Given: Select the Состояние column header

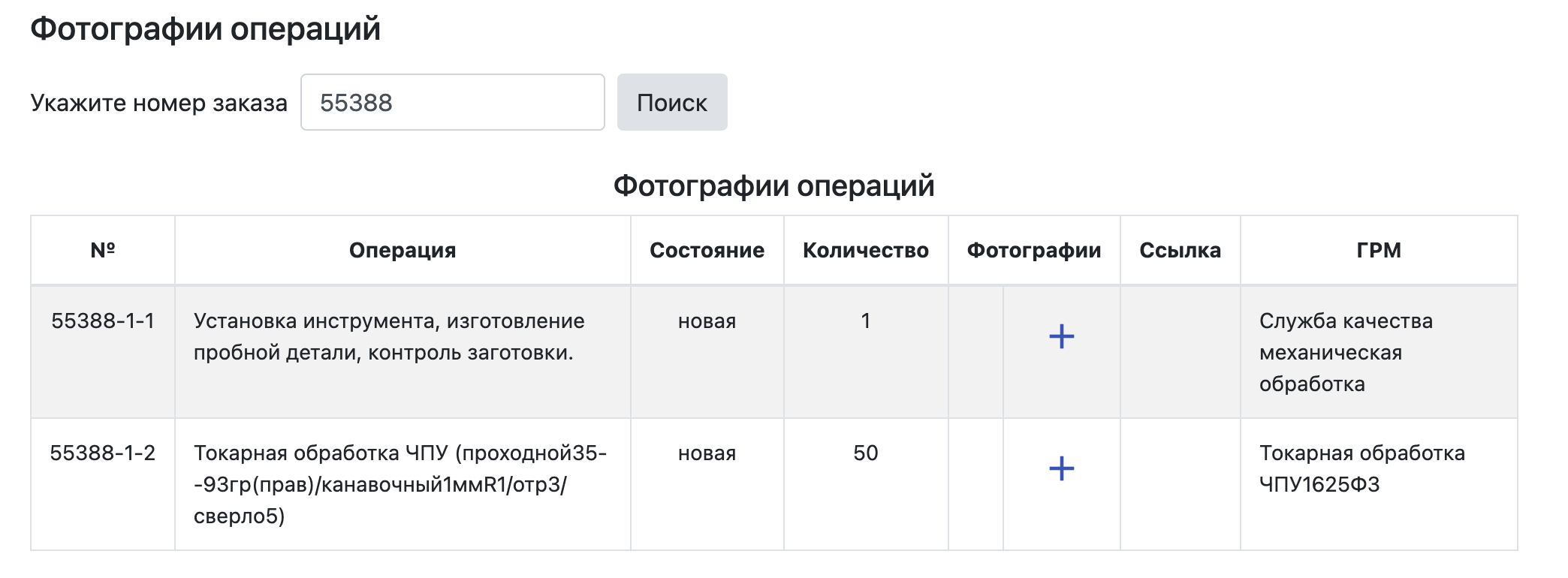Looking at the screenshot, I should point(707,250).
